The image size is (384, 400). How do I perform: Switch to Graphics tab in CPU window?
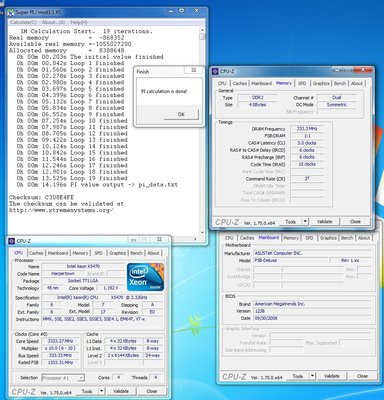click(x=118, y=253)
